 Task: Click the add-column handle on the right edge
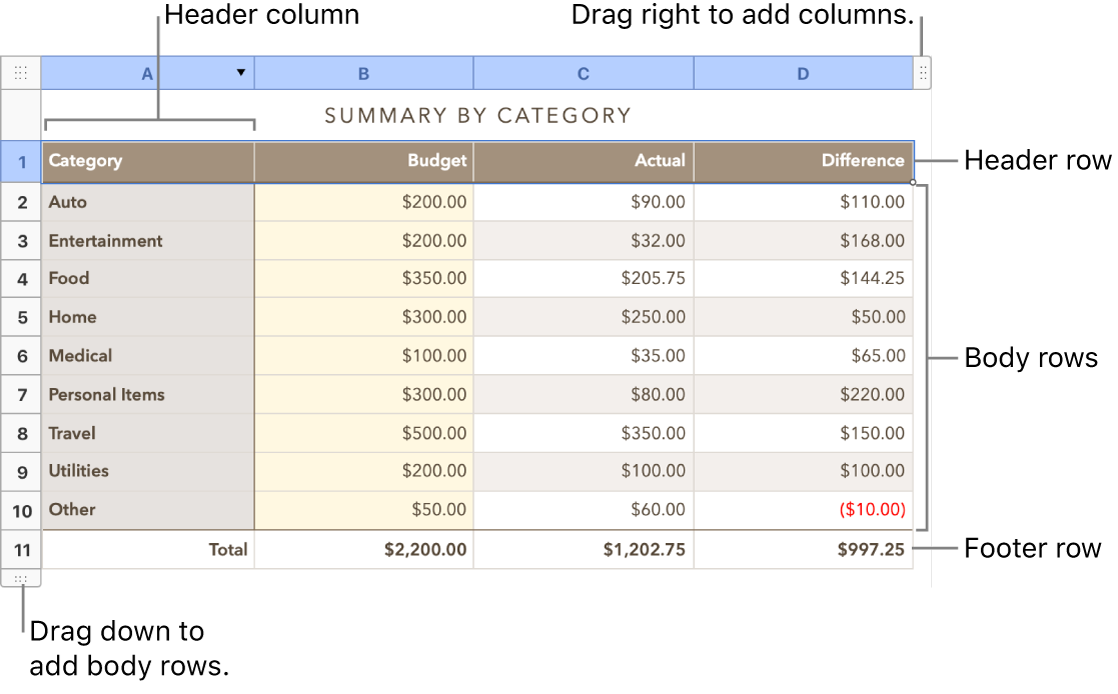922,72
